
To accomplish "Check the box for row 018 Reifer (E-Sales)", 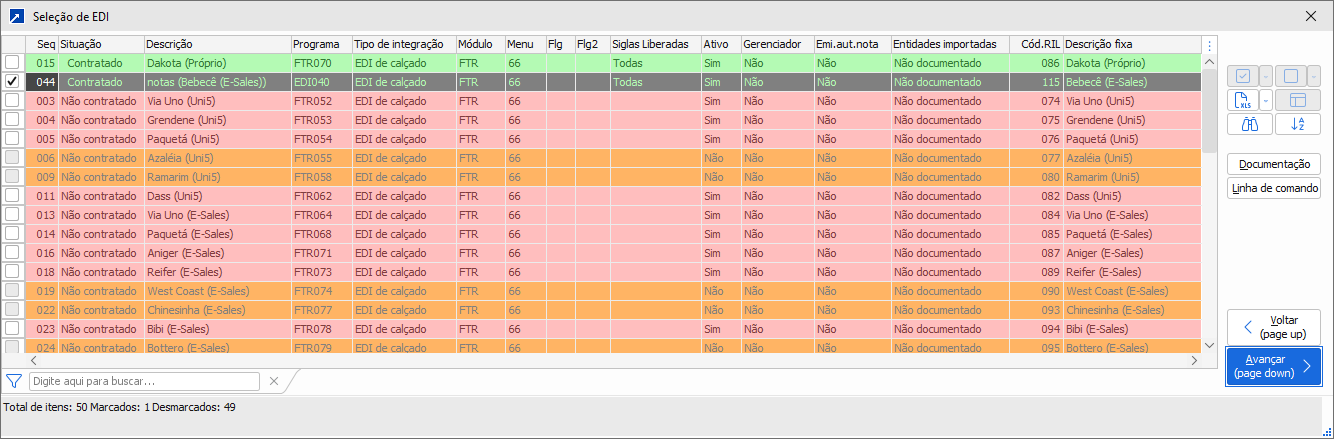I will coord(12,271).
